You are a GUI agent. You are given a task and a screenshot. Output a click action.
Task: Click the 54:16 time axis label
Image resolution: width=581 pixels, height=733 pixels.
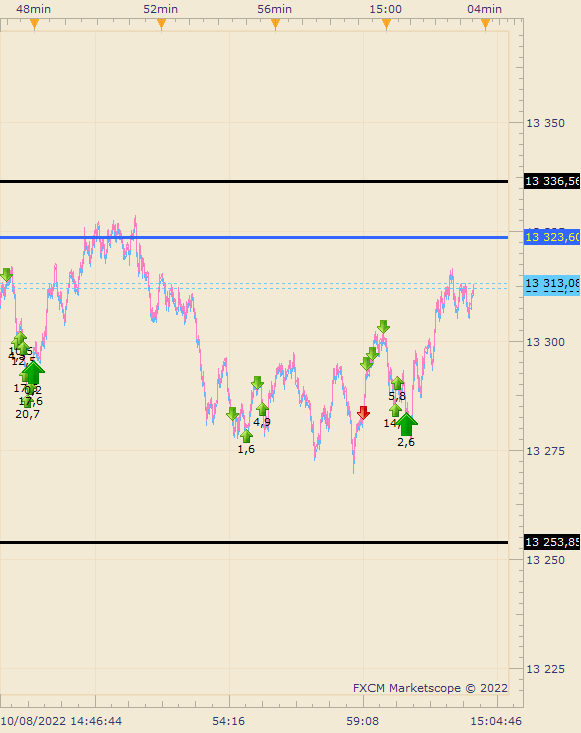coord(229,721)
